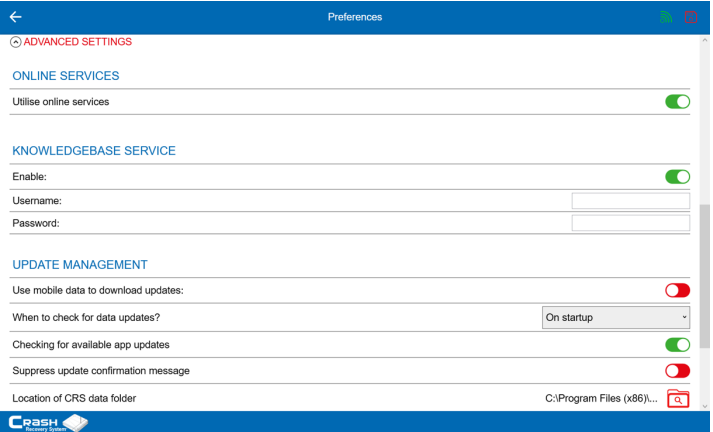Image resolution: width=713 pixels, height=432 pixels.
Task: Click the red save icon in header
Action: point(691,17)
